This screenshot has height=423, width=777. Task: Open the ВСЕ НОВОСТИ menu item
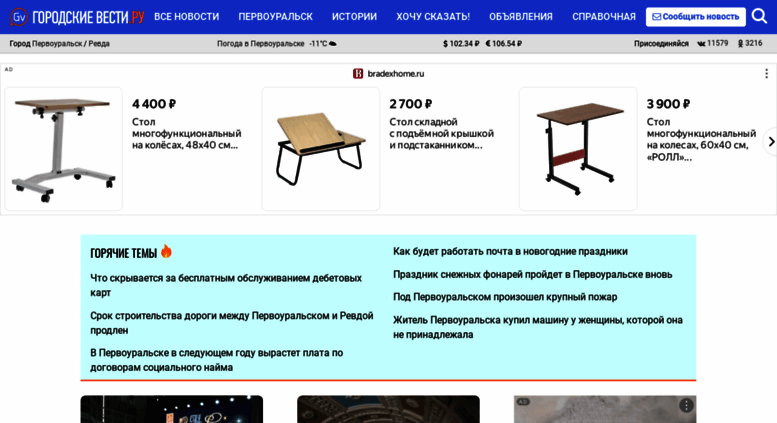(x=186, y=17)
